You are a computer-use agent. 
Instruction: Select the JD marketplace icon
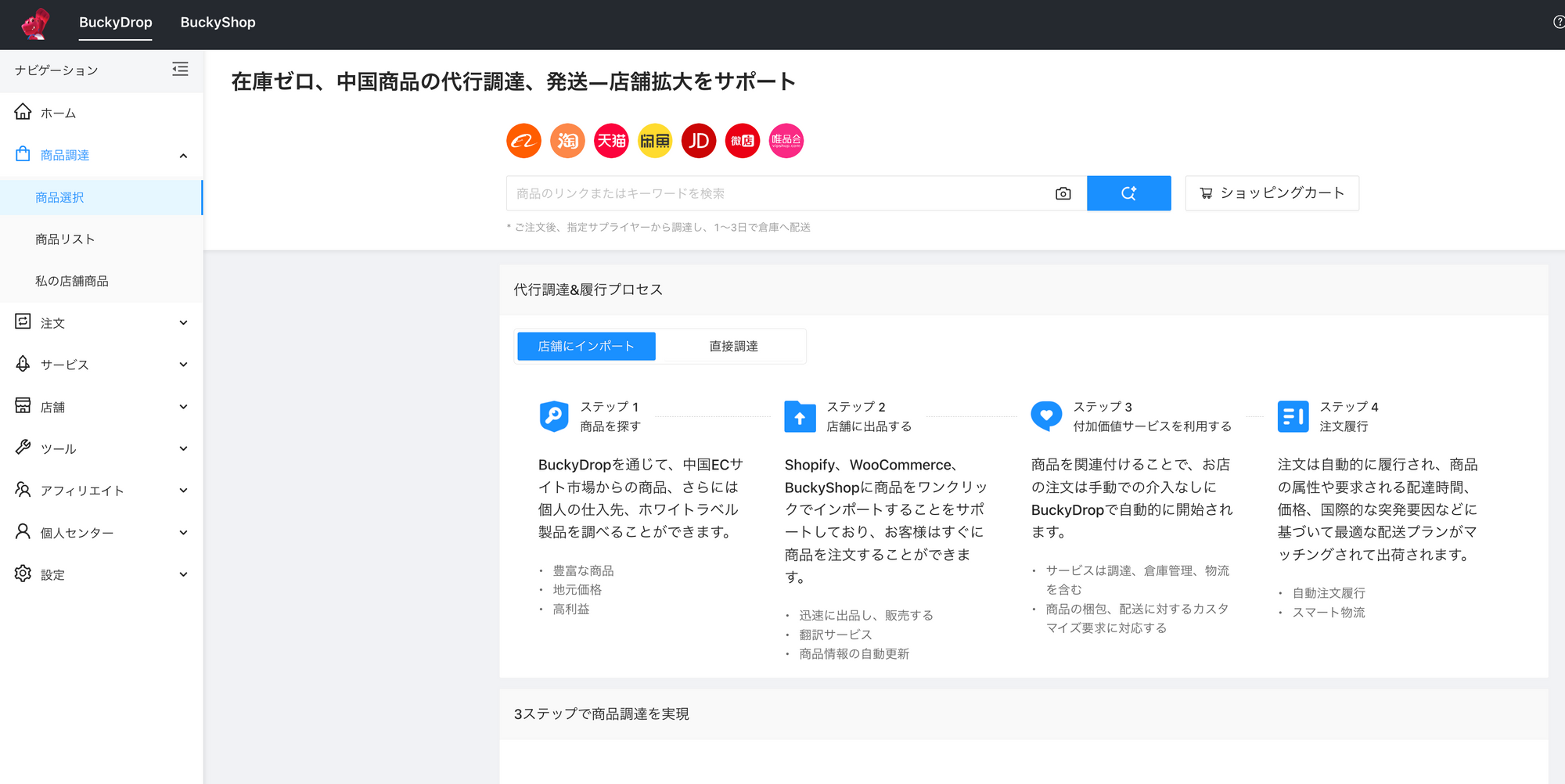coord(699,141)
